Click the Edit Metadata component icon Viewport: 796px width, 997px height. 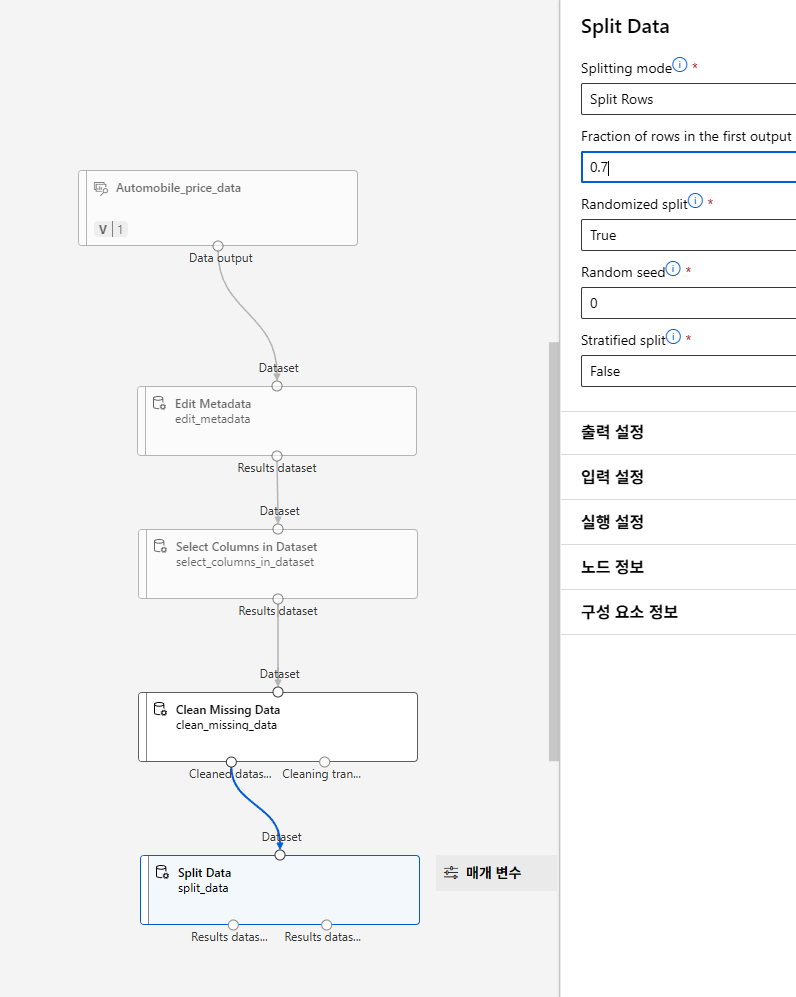coord(160,403)
